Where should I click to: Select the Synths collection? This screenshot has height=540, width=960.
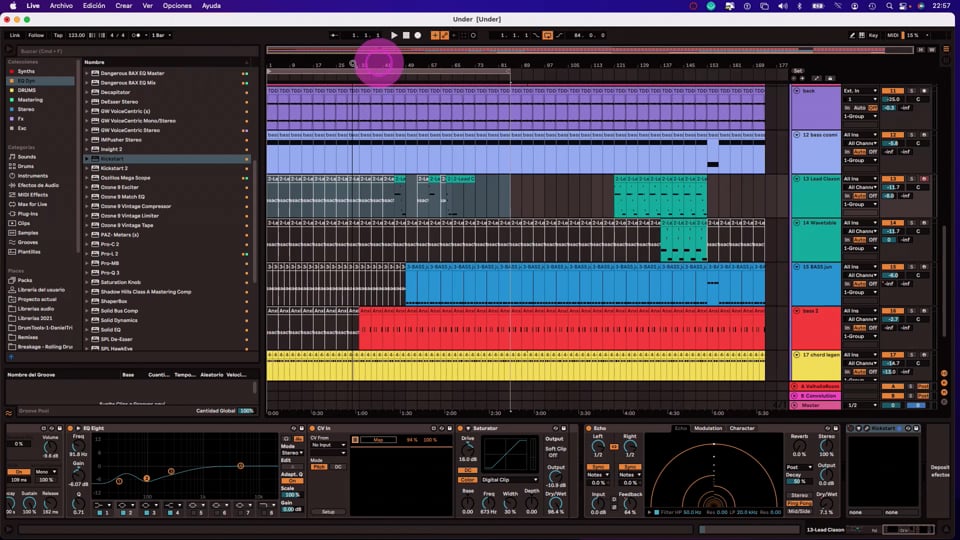click(x=26, y=72)
